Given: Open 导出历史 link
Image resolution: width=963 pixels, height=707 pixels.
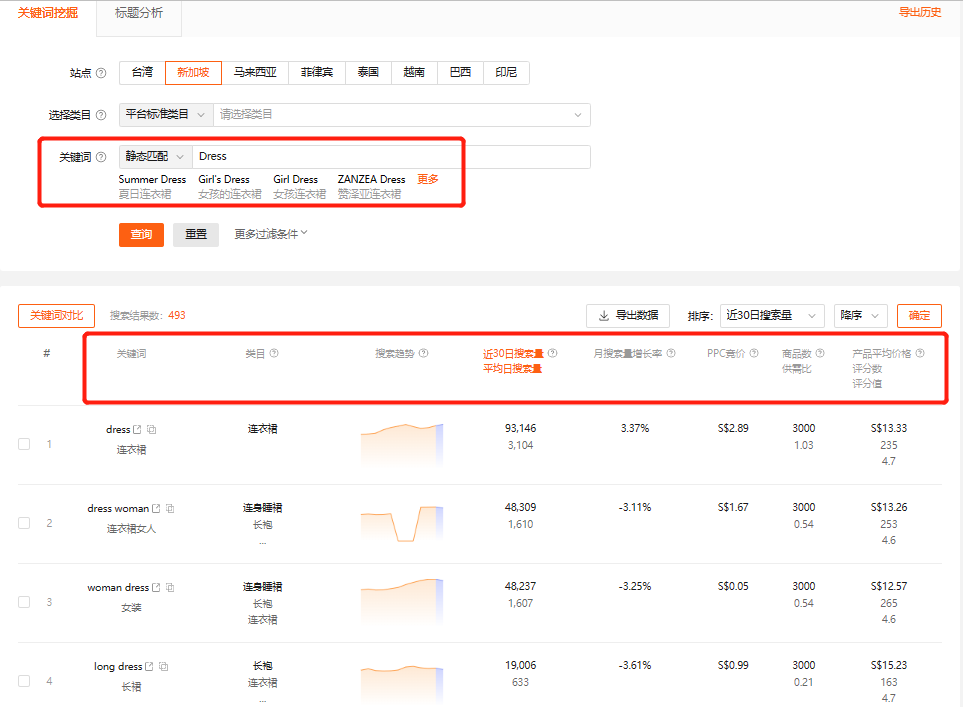Looking at the screenshot, I should [x=919, y=12].
